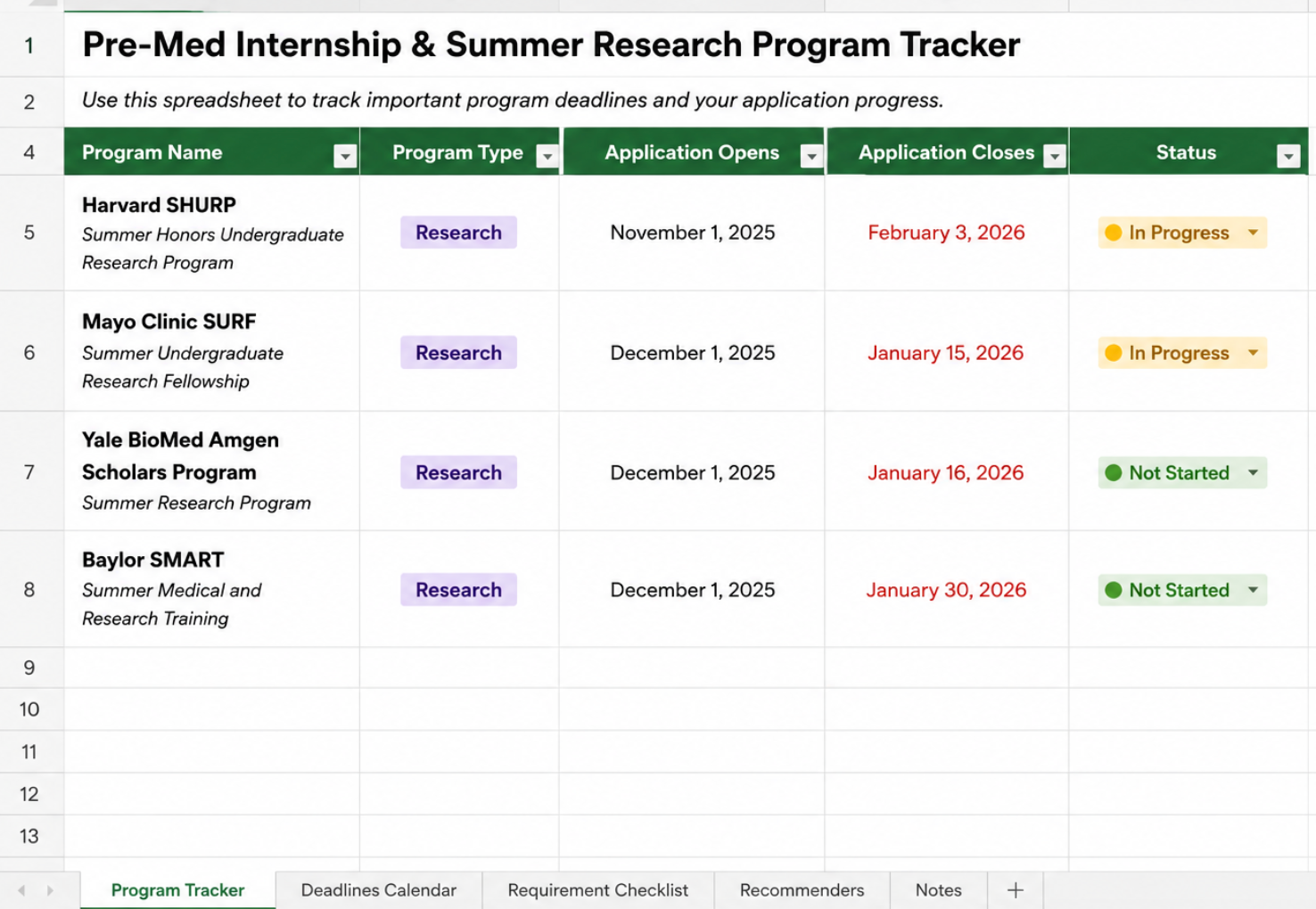The height and width of the screenshot is (909, 1316).
Task: Select the Mayo Clinic SURF program cell
Action: pos(212,351)
